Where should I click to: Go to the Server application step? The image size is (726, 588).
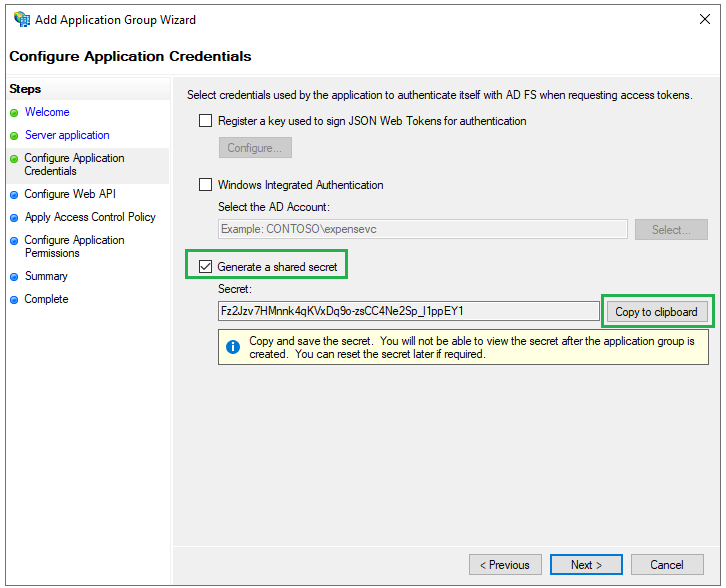(67, 135)
